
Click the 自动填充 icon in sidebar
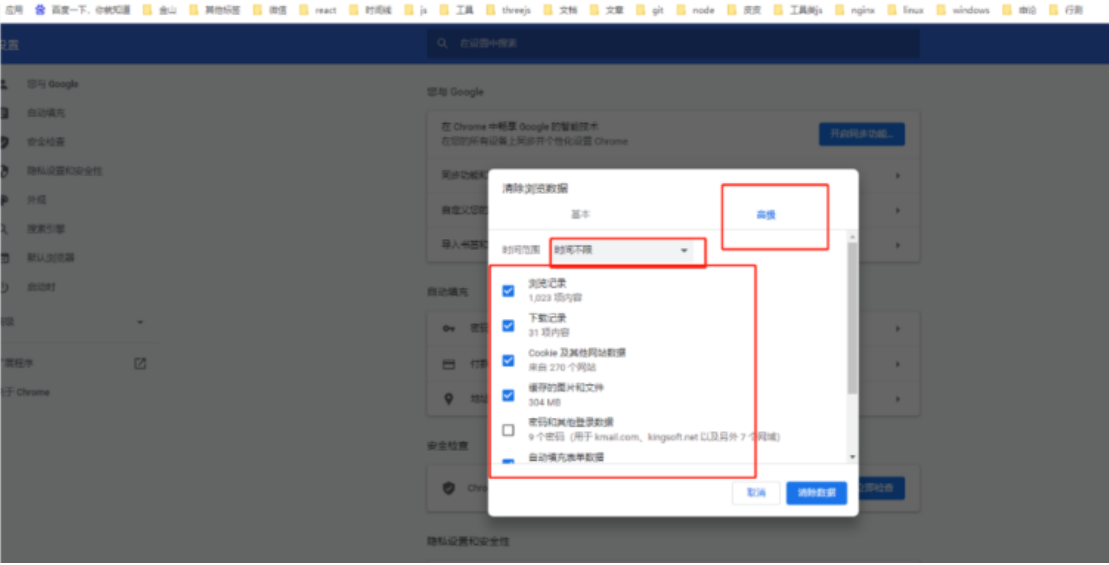click(x=4, y=113)
